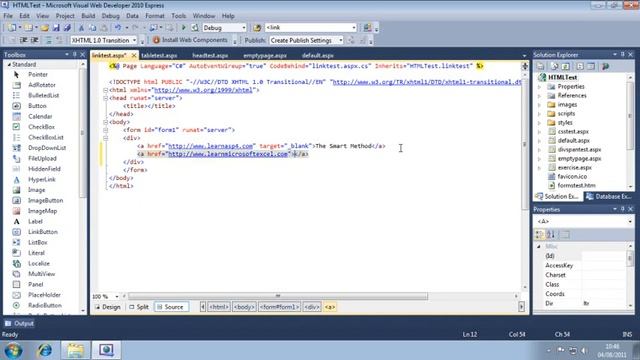Viewport: 640px width, 360px height.
Task: Select the ImageMap control in Toolbox
Action: (x=42, y=211)
